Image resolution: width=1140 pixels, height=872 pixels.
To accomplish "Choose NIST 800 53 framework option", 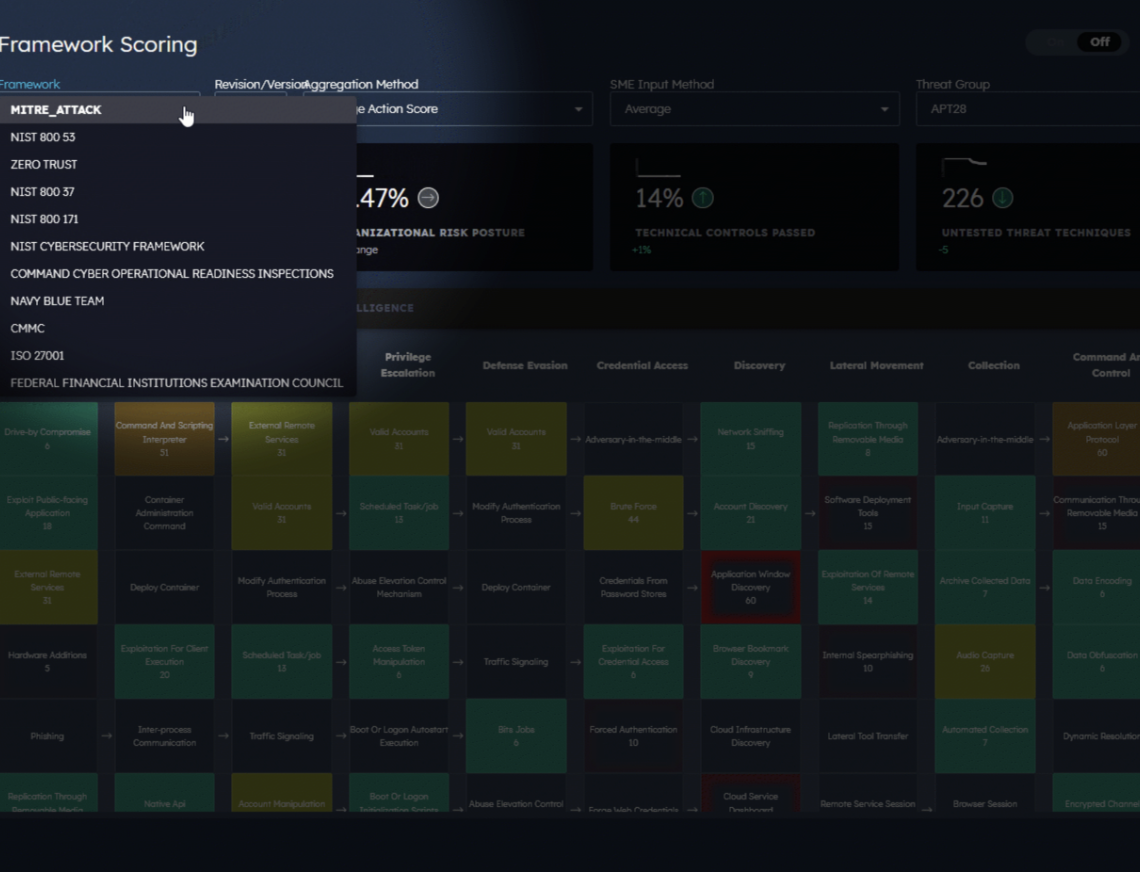I will (178, 137).
